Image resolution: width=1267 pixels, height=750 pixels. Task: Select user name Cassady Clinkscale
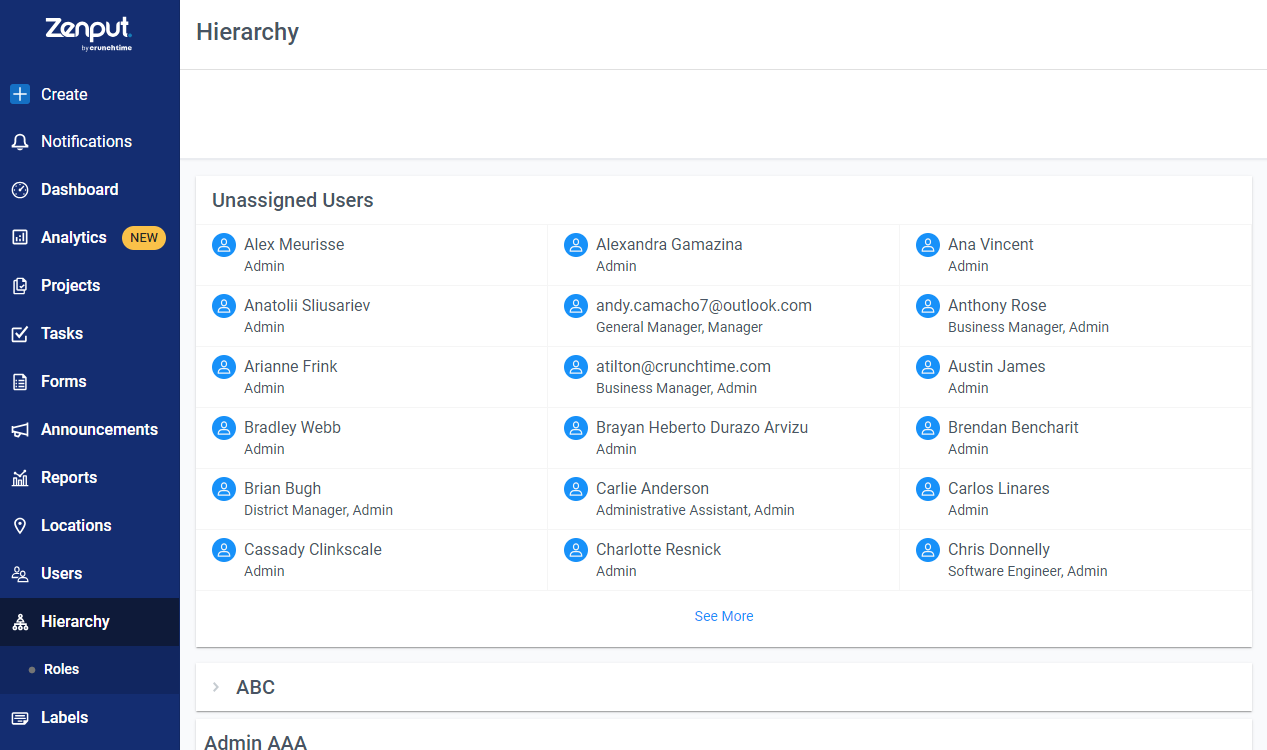pos(313,549)
